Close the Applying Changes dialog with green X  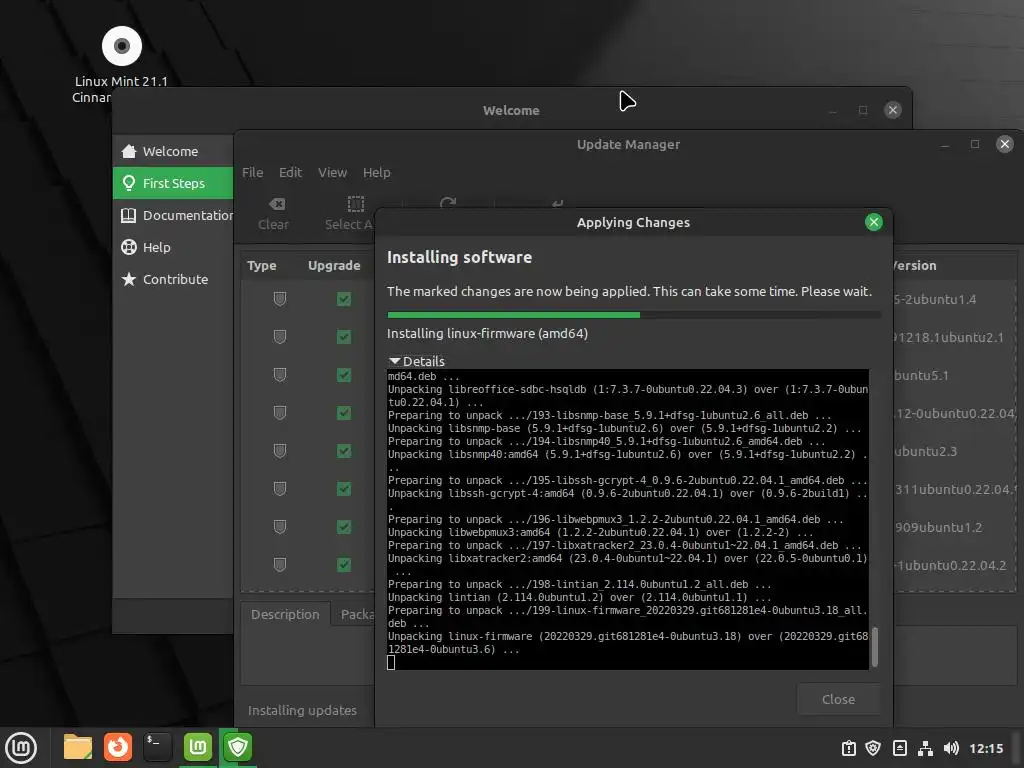[873, 222]
